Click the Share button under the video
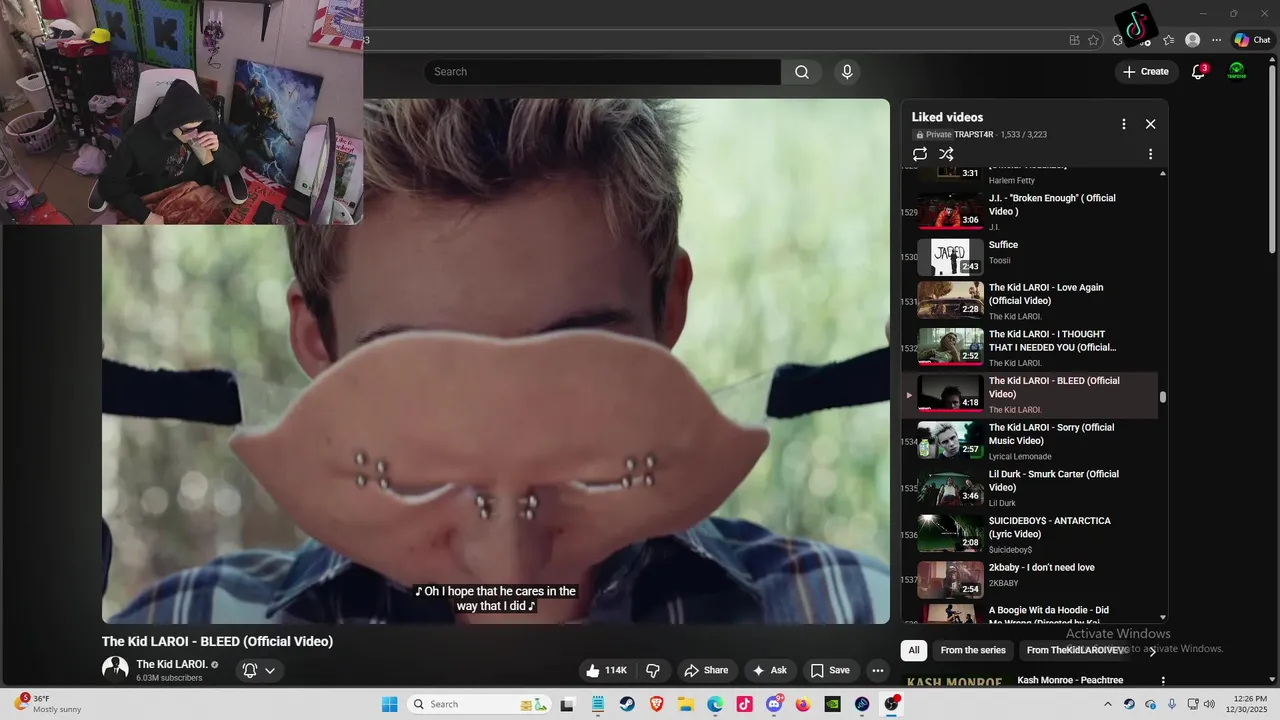This screenshot has width=1280, height=720. pyautogui.click(x=706, y=670)
